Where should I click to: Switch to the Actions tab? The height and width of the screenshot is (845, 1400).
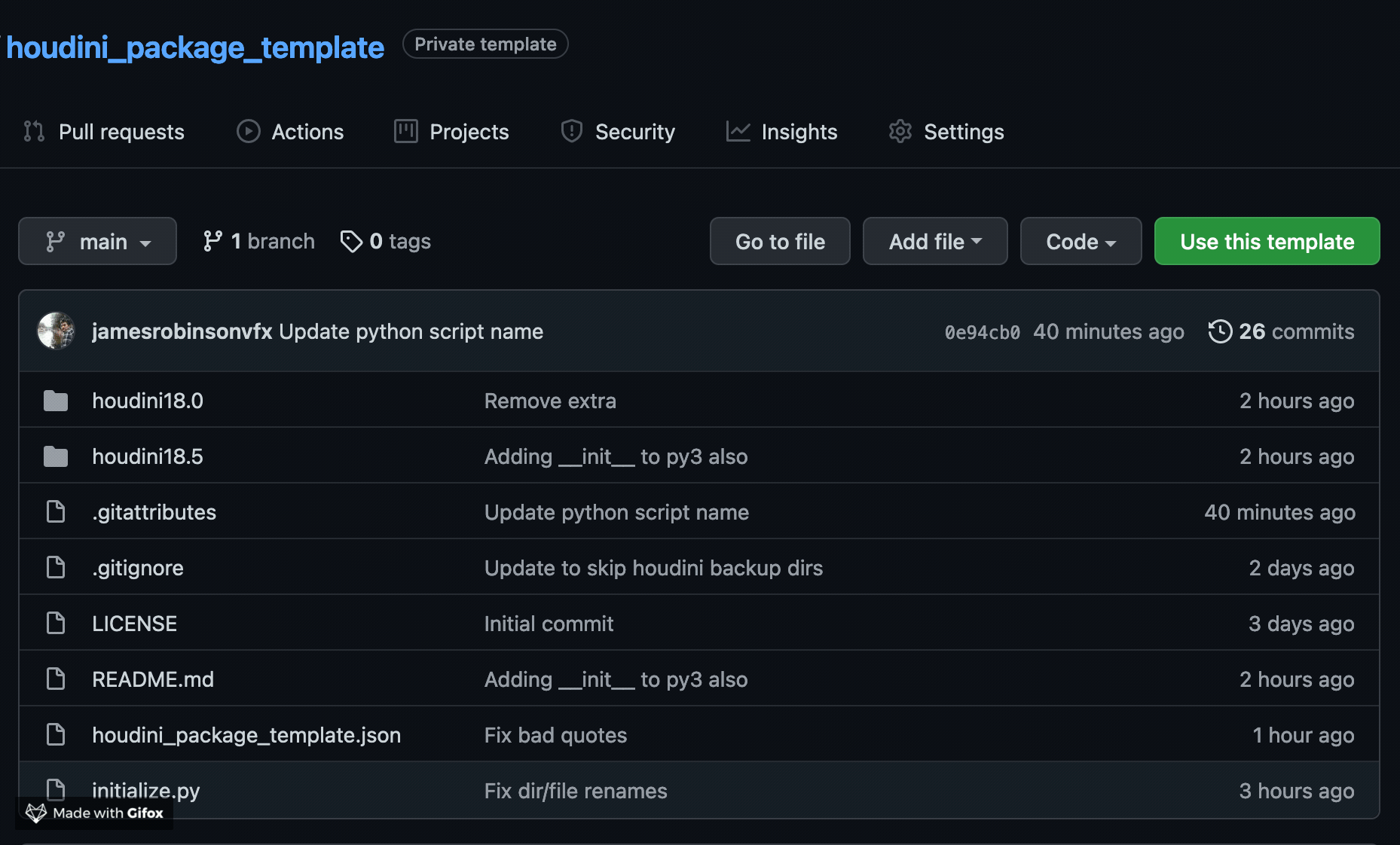(x=290, y=132)
